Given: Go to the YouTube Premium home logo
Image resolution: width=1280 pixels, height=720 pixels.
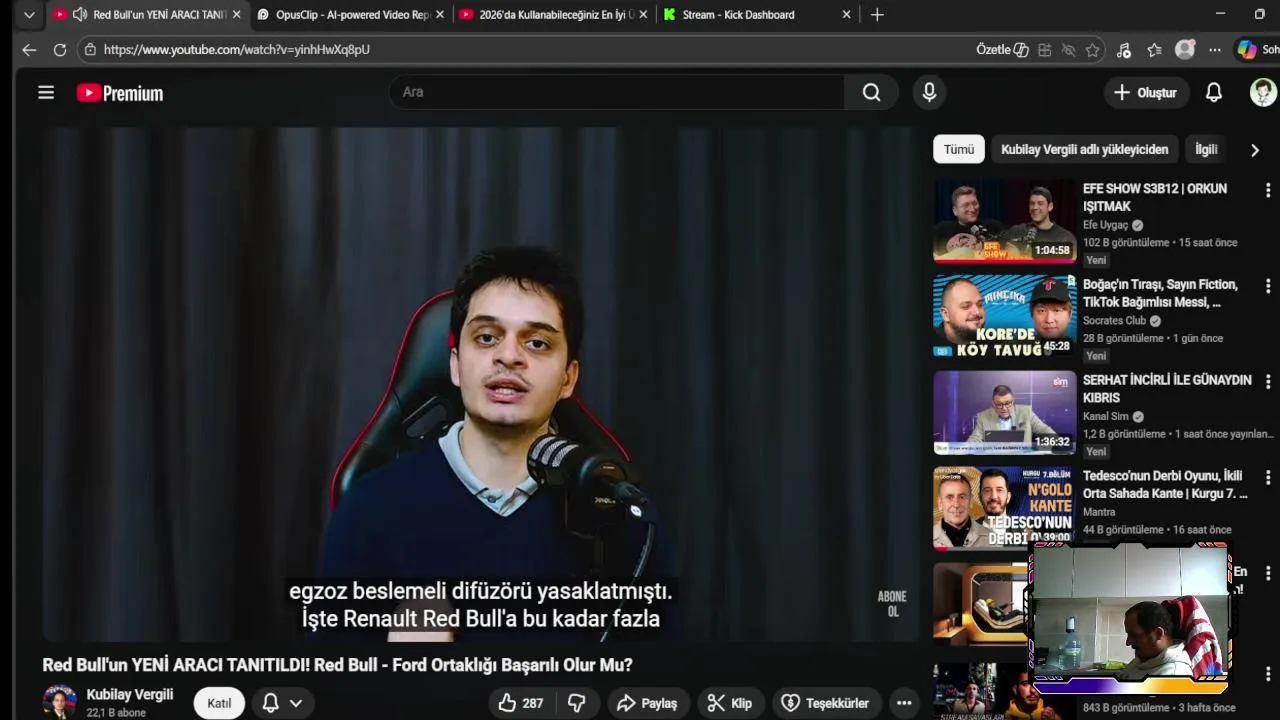Looking at the screenshot, I should 120,93.
